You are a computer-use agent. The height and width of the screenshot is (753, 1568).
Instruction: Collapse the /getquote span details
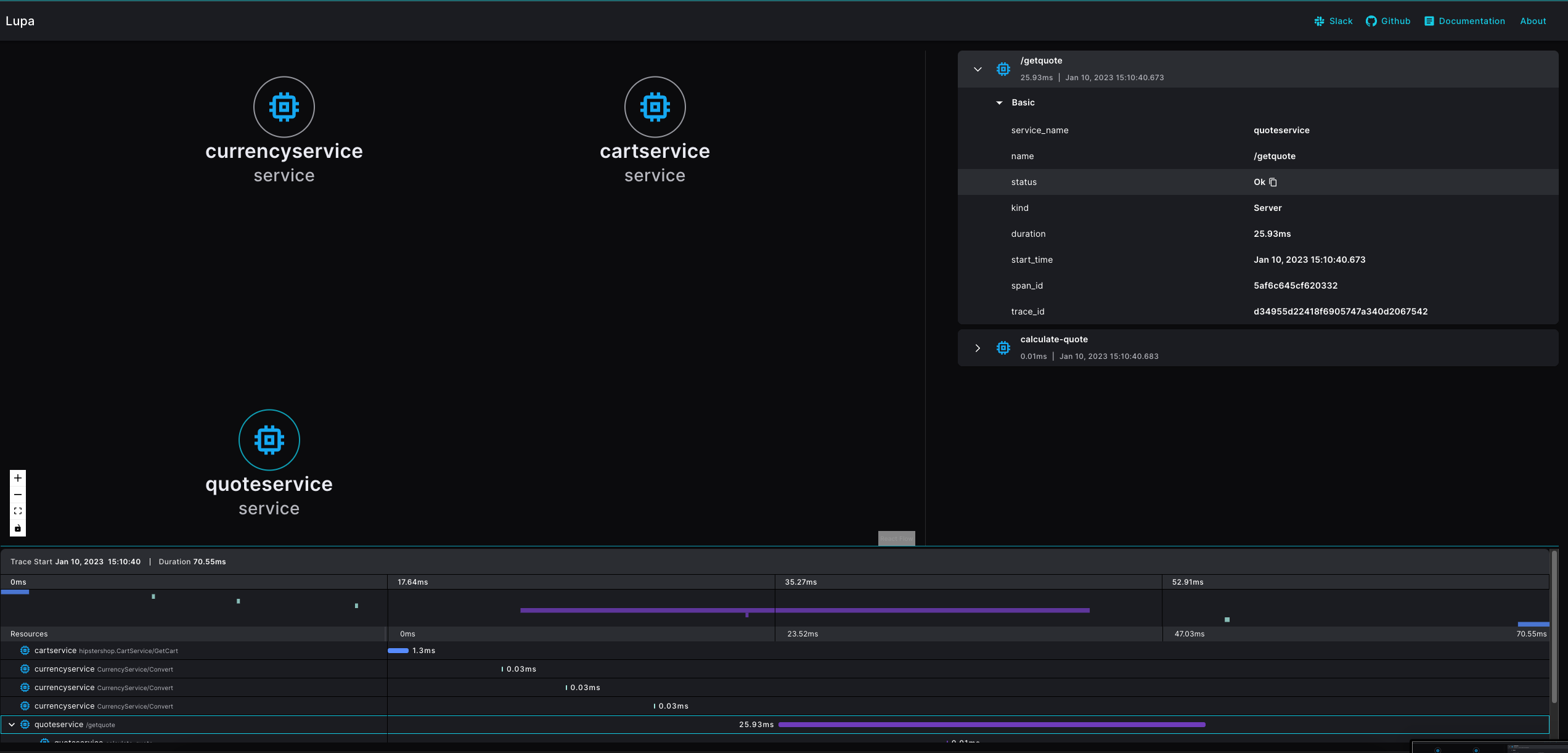978,69
